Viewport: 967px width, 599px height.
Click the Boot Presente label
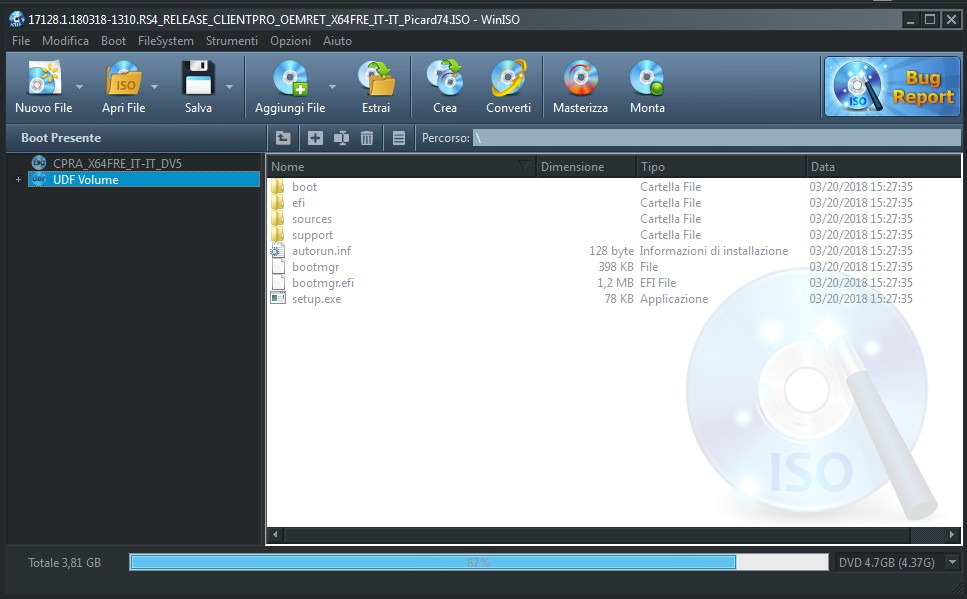[61, 138]
